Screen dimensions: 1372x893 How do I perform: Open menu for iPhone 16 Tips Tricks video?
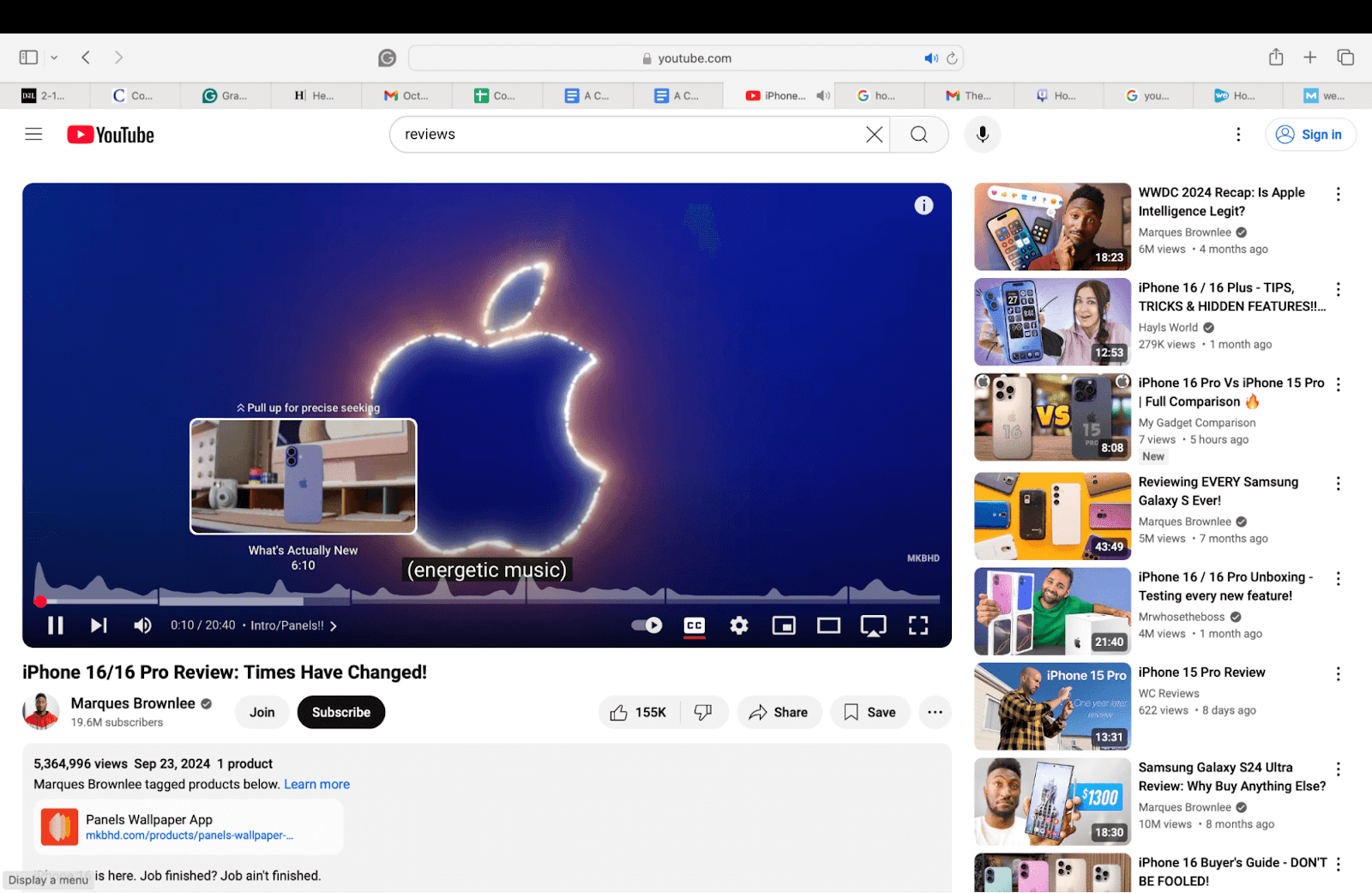(1338, 289)
